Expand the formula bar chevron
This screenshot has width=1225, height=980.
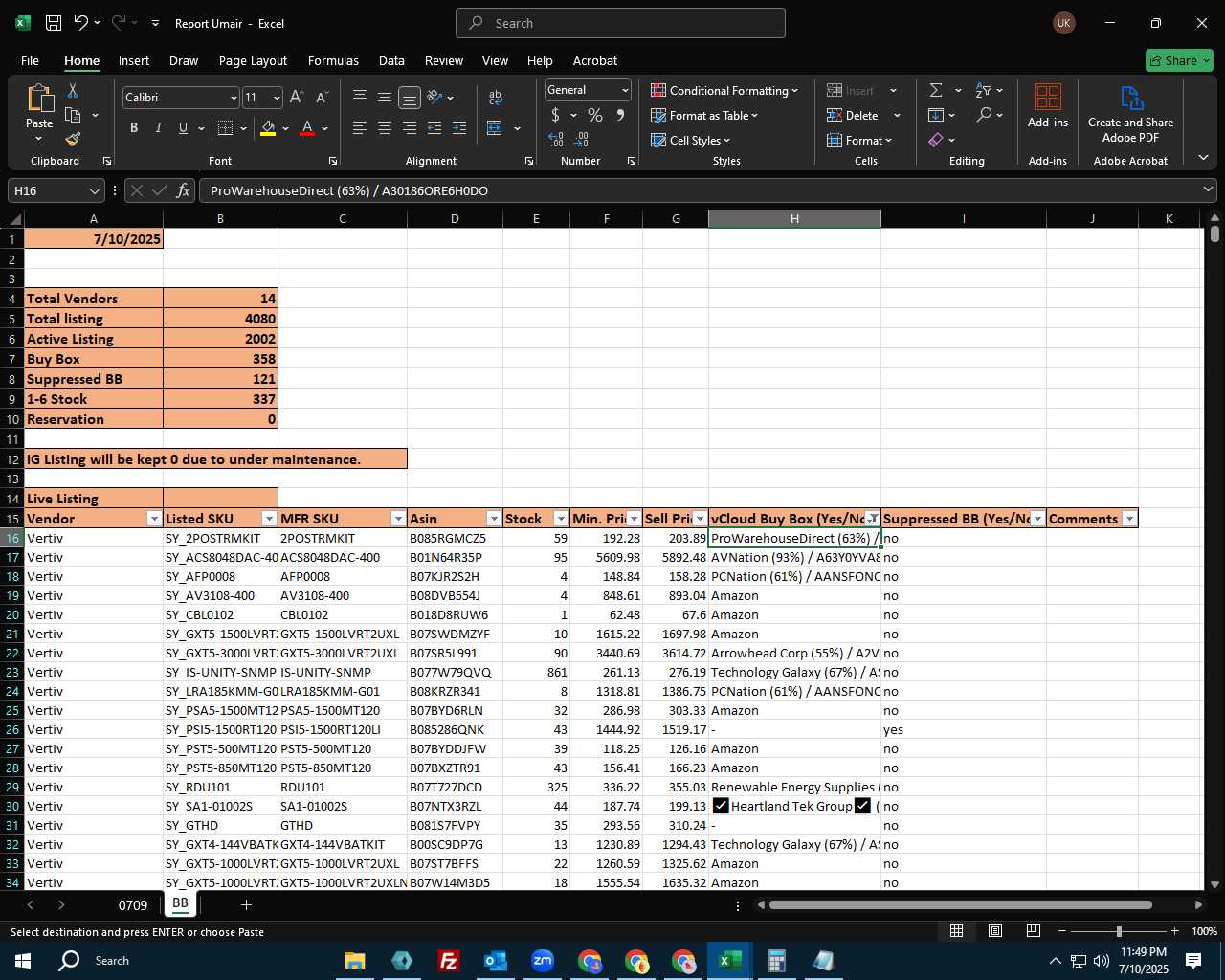pos(1208,190)
